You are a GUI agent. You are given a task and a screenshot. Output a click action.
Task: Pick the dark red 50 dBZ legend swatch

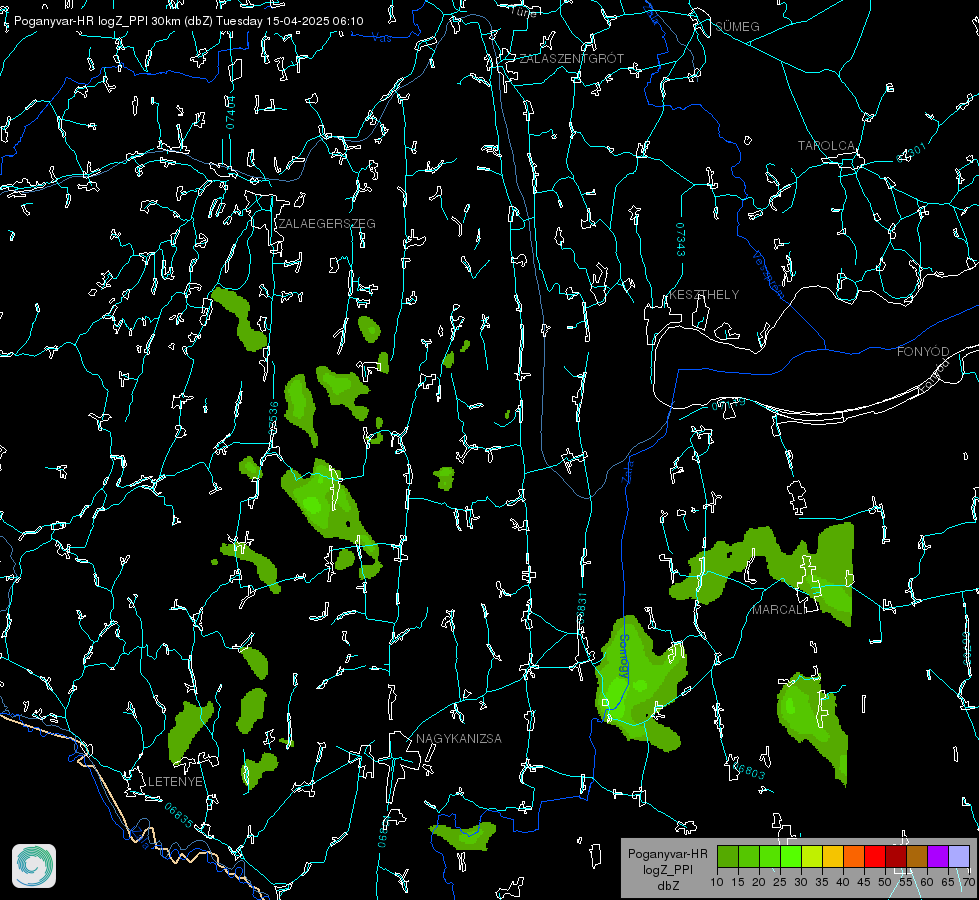tap(896, 856)
